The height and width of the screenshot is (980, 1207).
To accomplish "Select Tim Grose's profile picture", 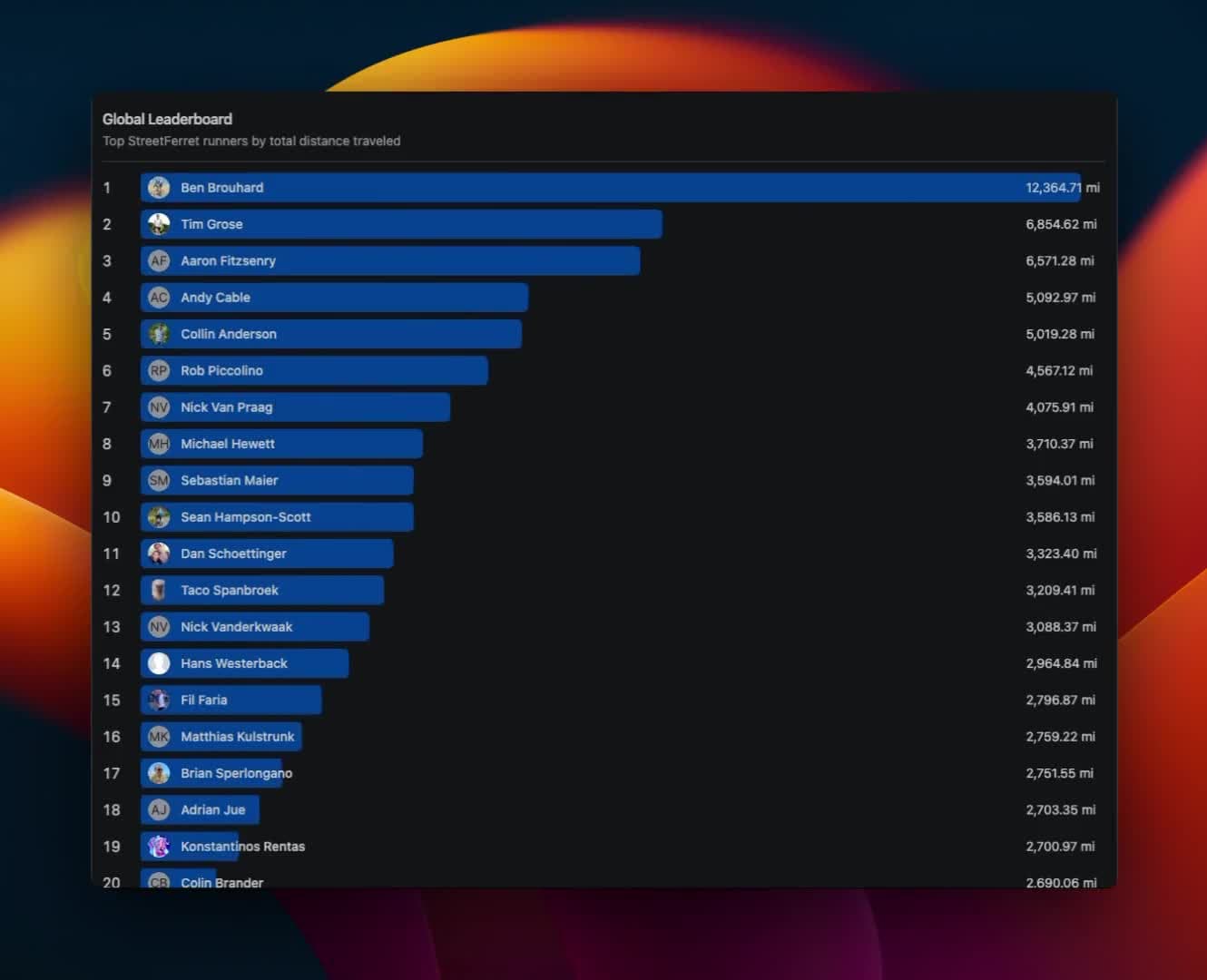I will (x=158, y=224).
